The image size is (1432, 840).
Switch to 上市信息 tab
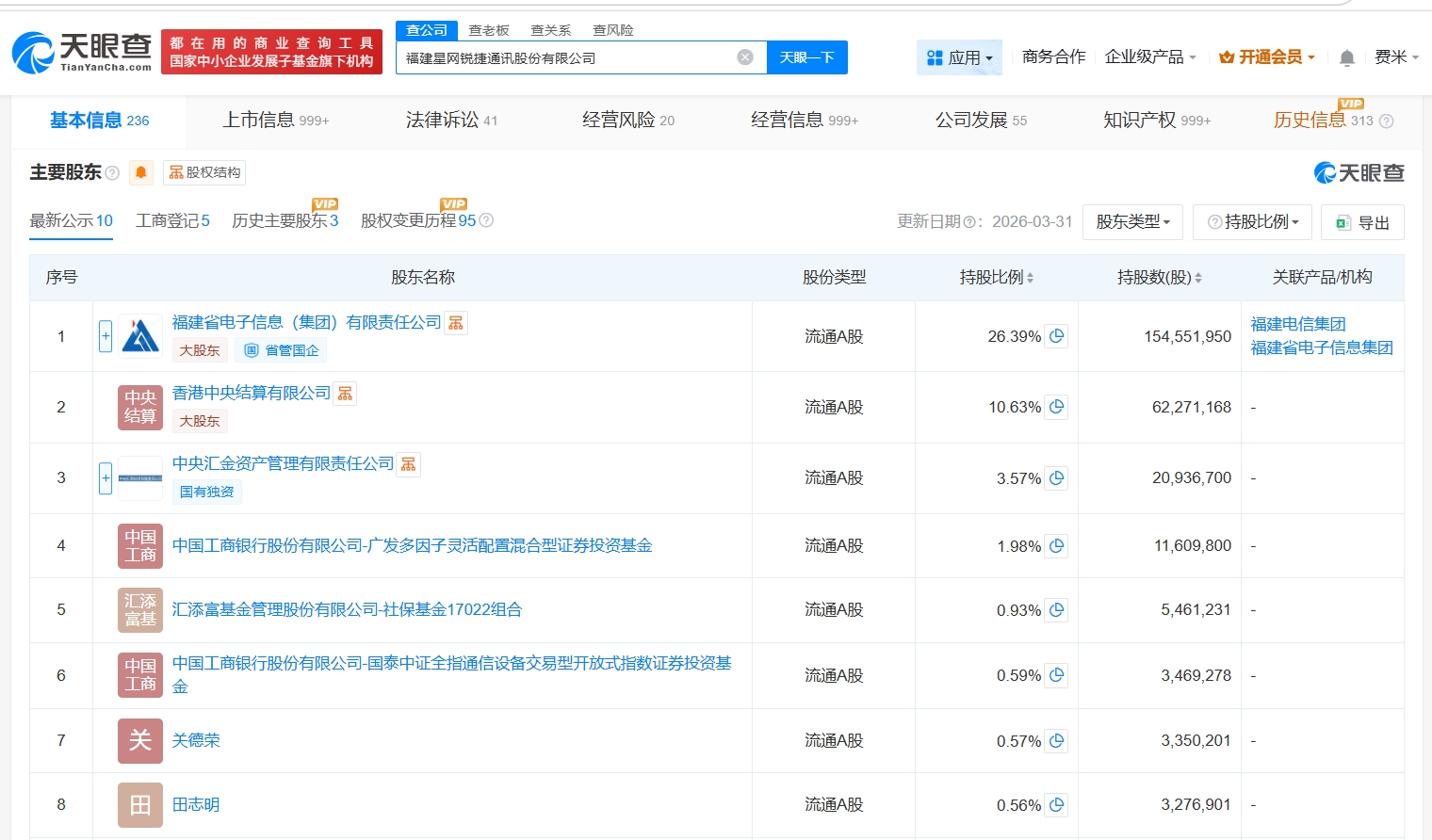(275, 121)
